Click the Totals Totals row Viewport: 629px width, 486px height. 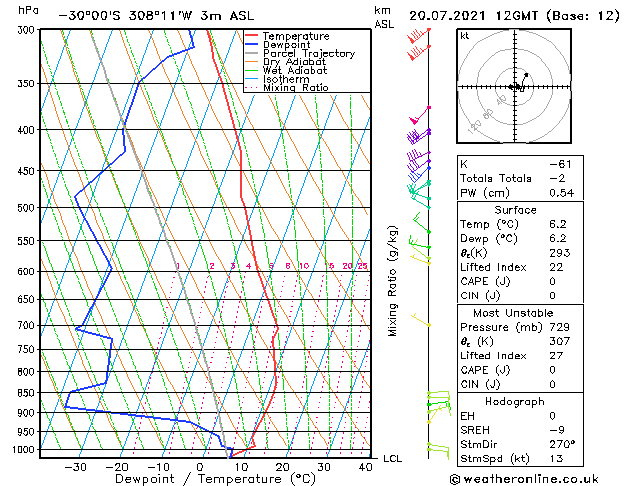520,178
